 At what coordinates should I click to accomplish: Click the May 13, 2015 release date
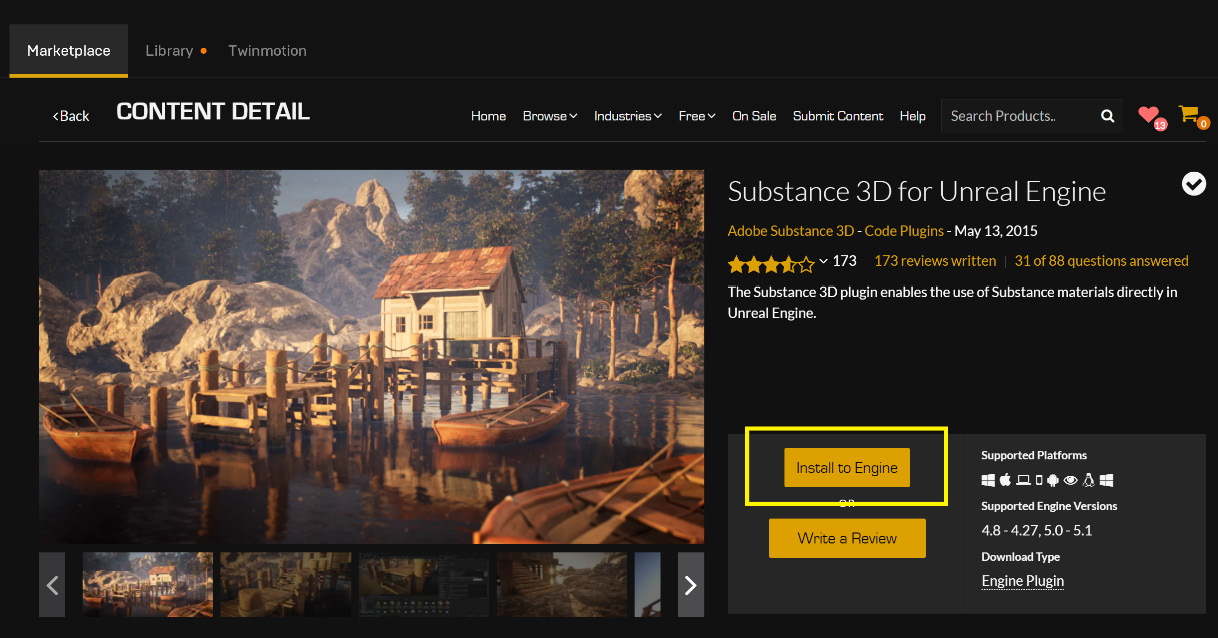pos(996,231)
